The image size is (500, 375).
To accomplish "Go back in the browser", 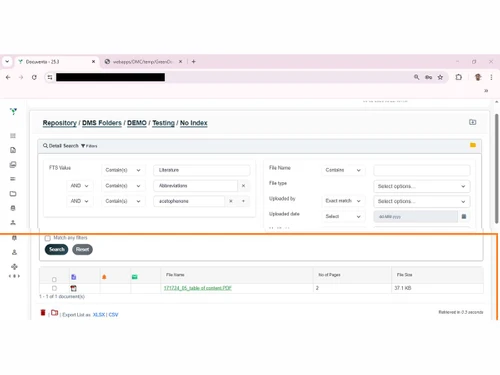I will (8, 77).
